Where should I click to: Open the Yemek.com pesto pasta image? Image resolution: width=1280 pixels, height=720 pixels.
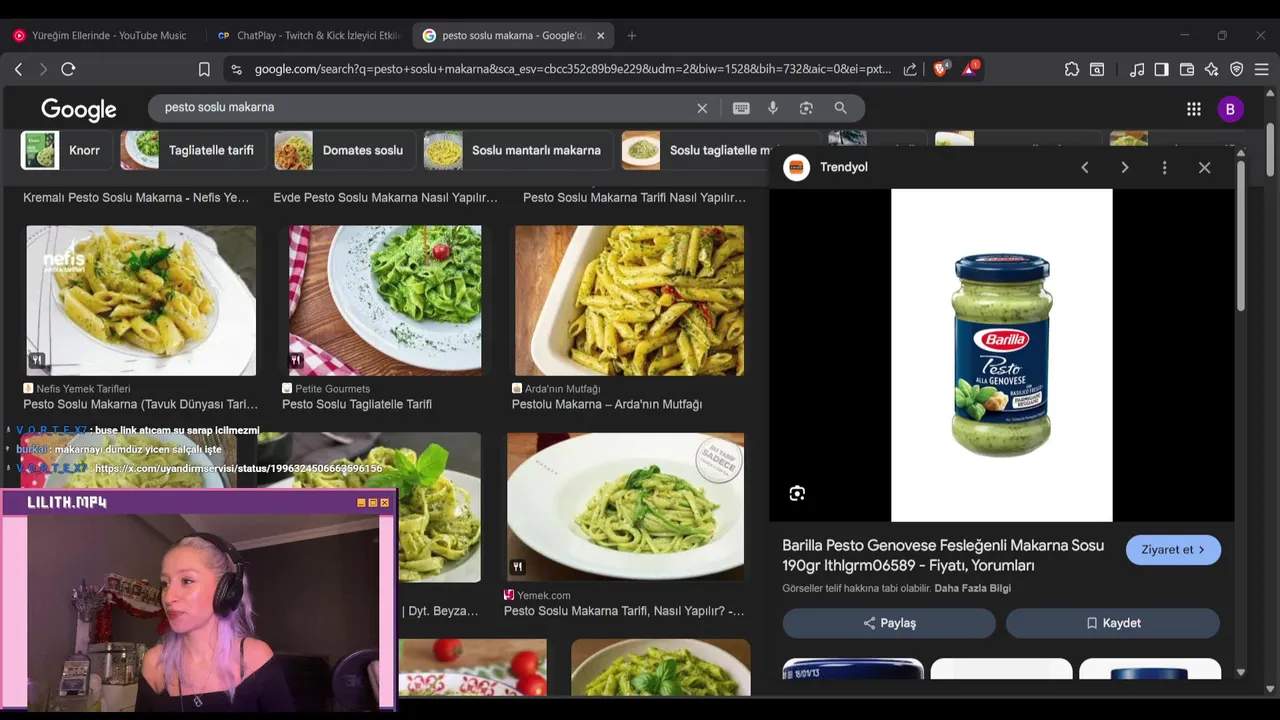(625, 506)
